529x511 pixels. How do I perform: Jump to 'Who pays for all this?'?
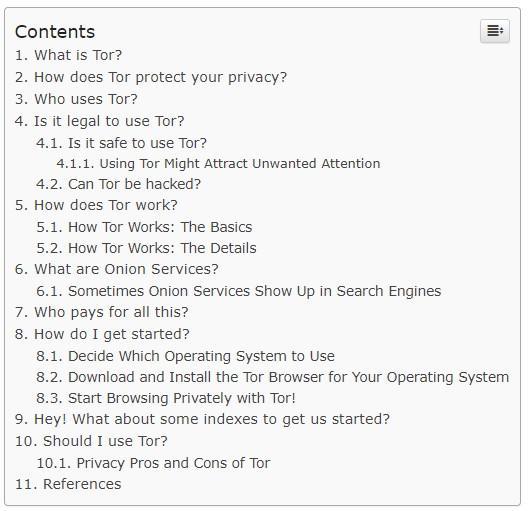[x=102, y=312]
